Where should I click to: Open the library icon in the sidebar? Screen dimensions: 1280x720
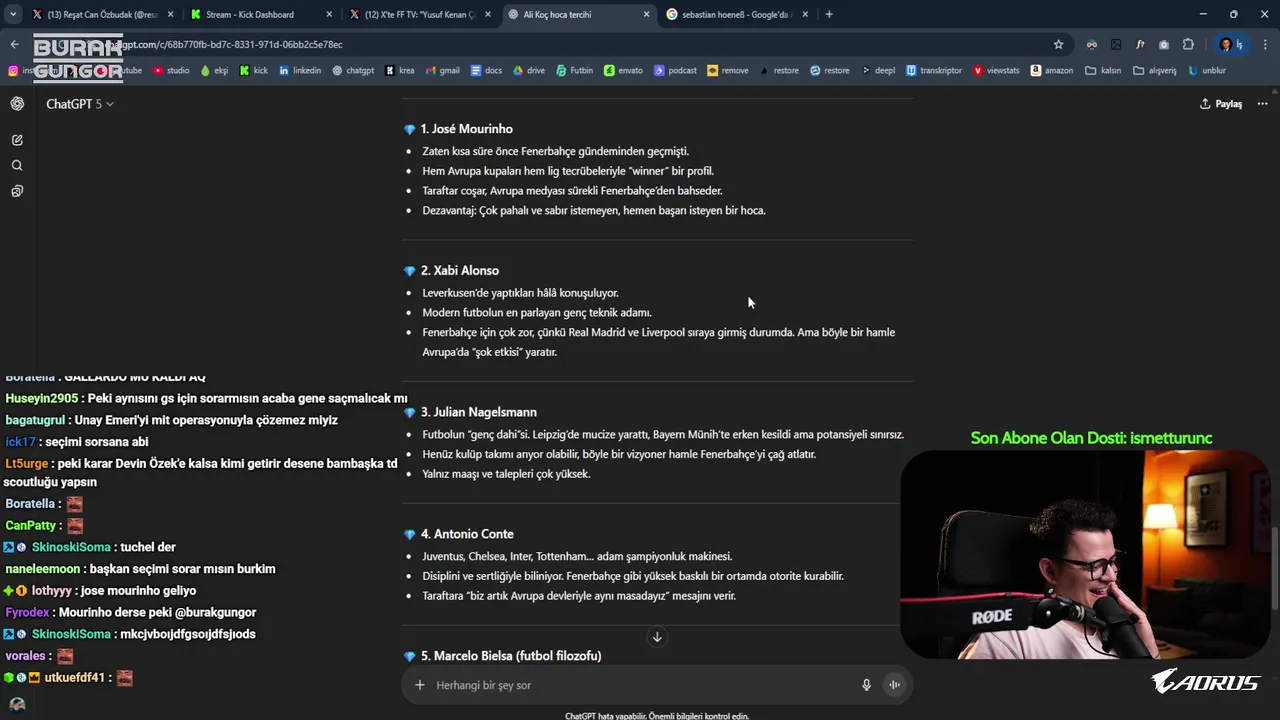pos(17,191)
